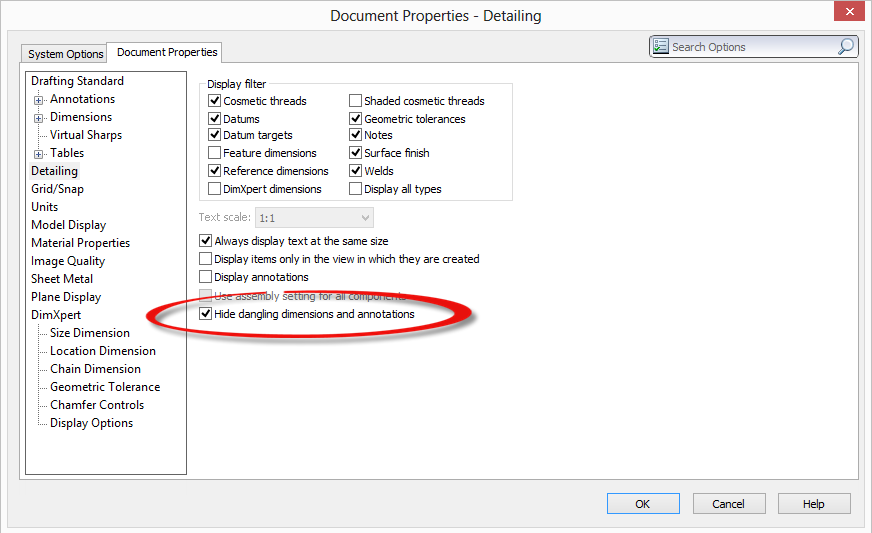
Task: Expand the Tables tree node
Action: pyautogui.click(x=38, y=154)
